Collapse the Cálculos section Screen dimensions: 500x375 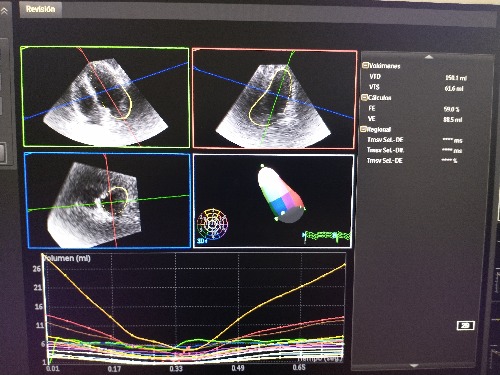click(364, 97)
